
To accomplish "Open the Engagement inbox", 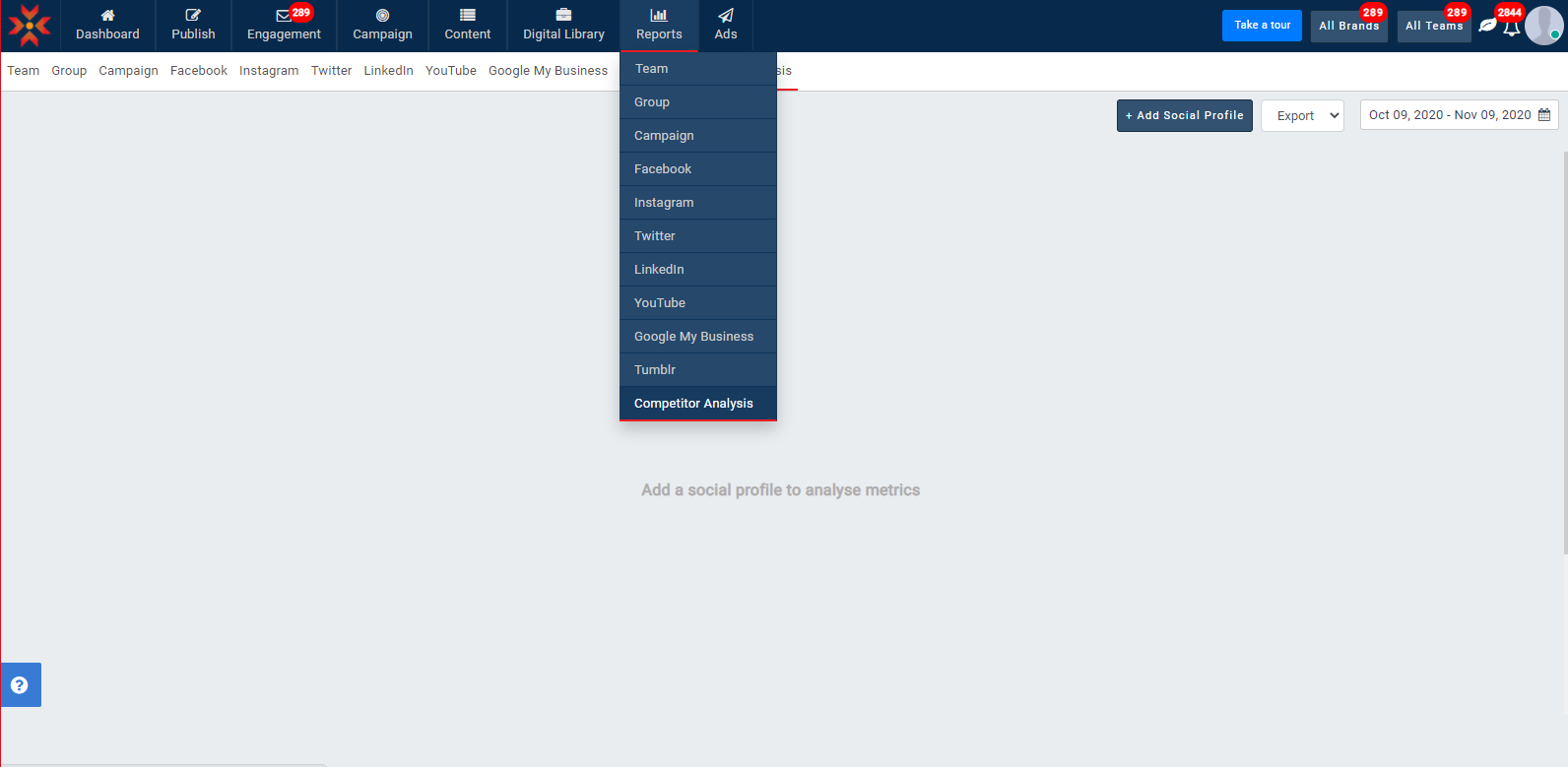I will pos(284,26).
